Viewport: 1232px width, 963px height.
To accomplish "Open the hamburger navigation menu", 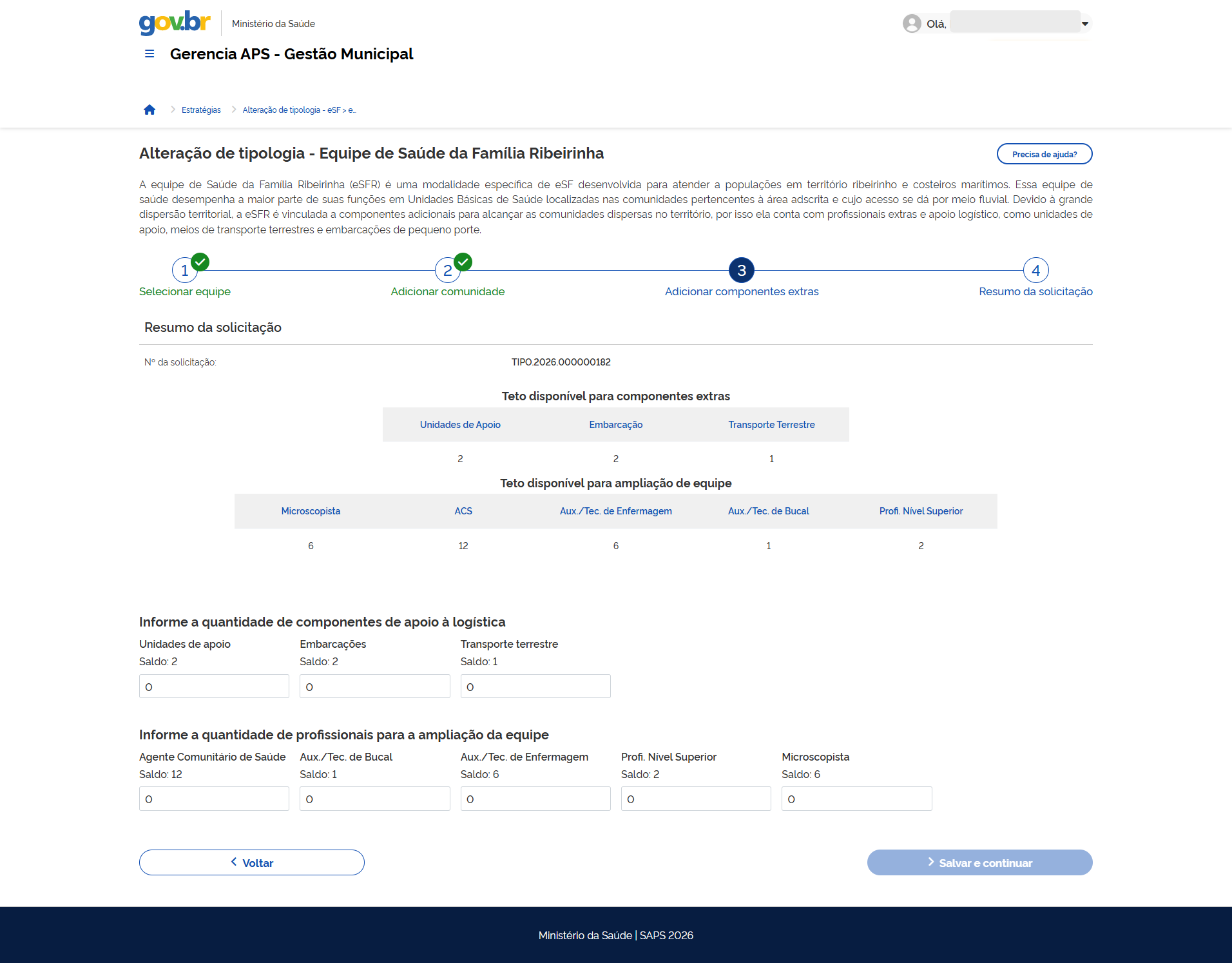I will pos(149,54).
